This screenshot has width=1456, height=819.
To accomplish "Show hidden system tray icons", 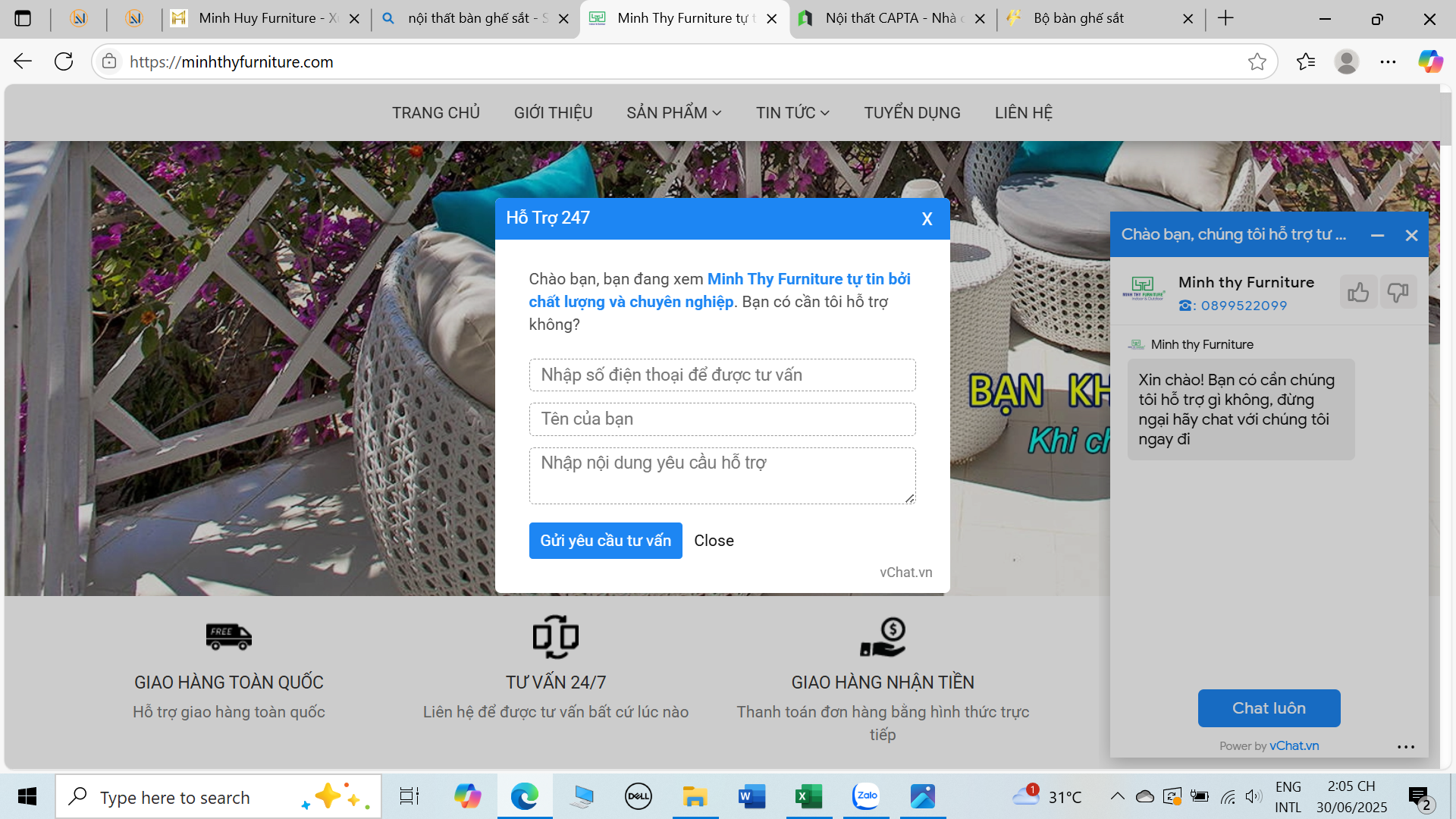I will (1117, 796).
